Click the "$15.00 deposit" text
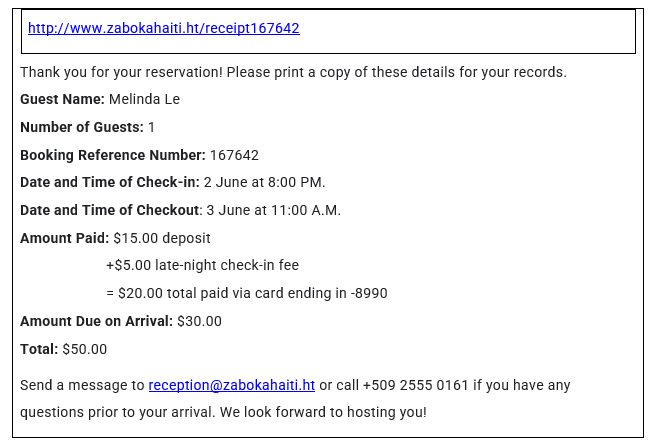The height and width of the screenshot is (444, 653). [x=162, y=238]
